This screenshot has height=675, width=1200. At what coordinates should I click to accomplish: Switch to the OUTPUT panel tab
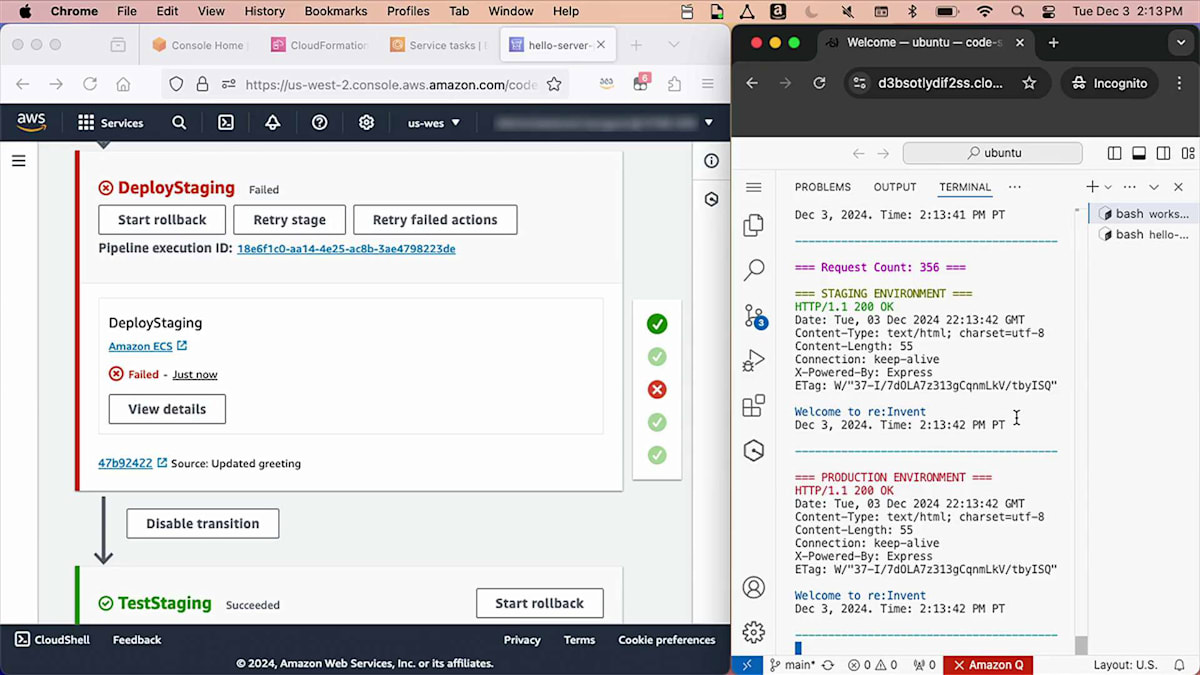click(x=895, y=187)
